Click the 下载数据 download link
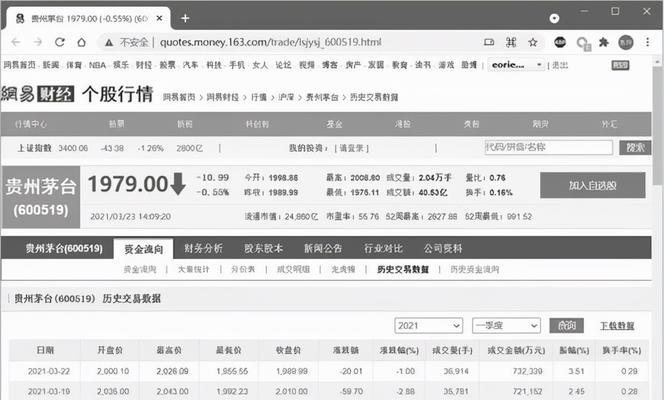The width and height of the screenshot is (664, 400). coord(617,326)
